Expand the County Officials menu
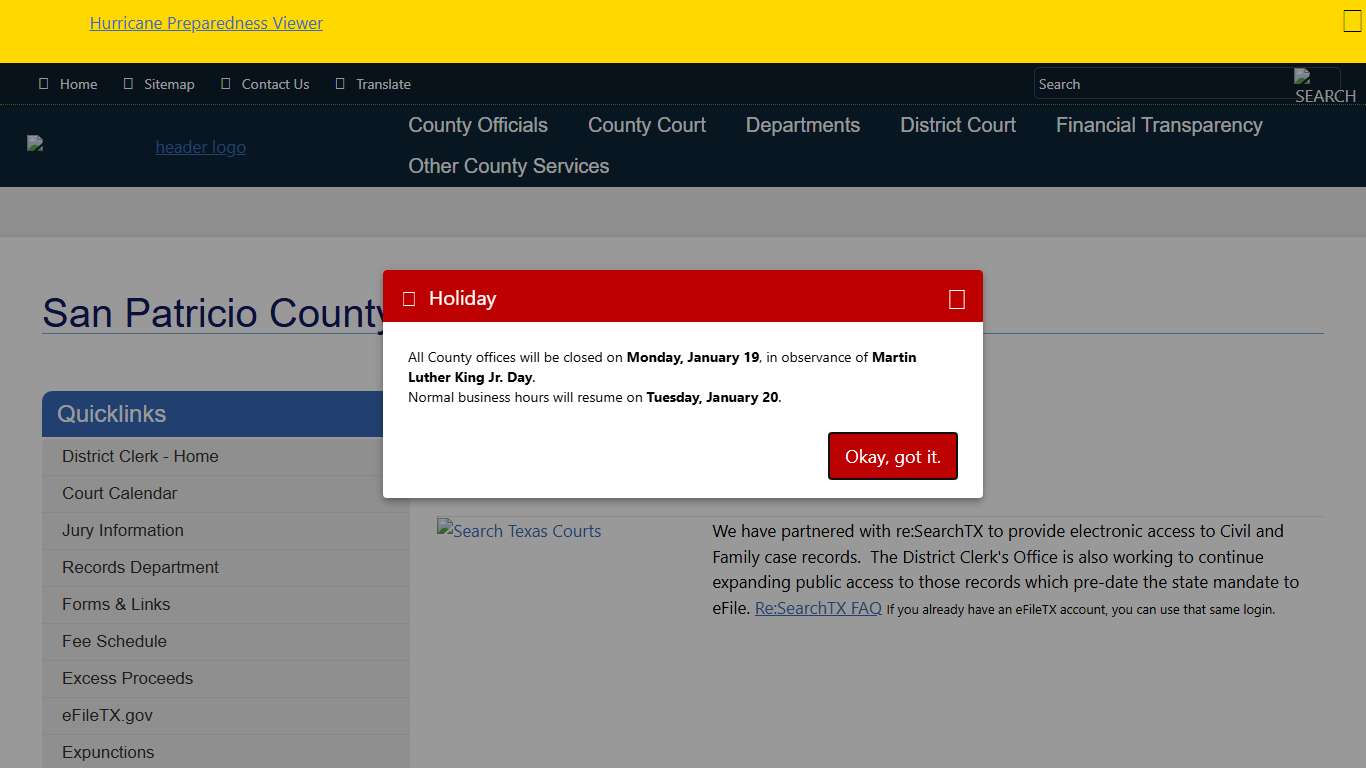The height and width of the screenshot is (768, 1366). point(478,125)
